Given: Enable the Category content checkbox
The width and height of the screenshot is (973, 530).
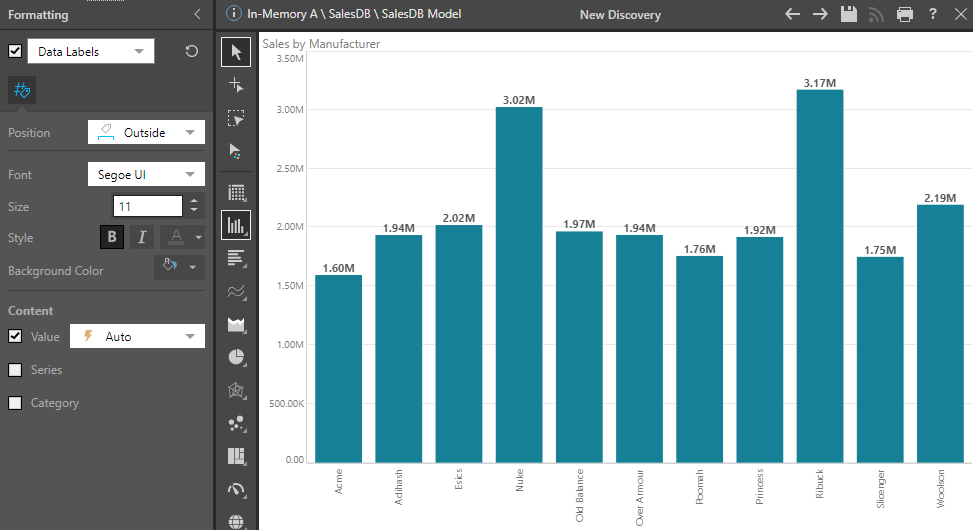Looking at the screenshot, I should [15, 403].
